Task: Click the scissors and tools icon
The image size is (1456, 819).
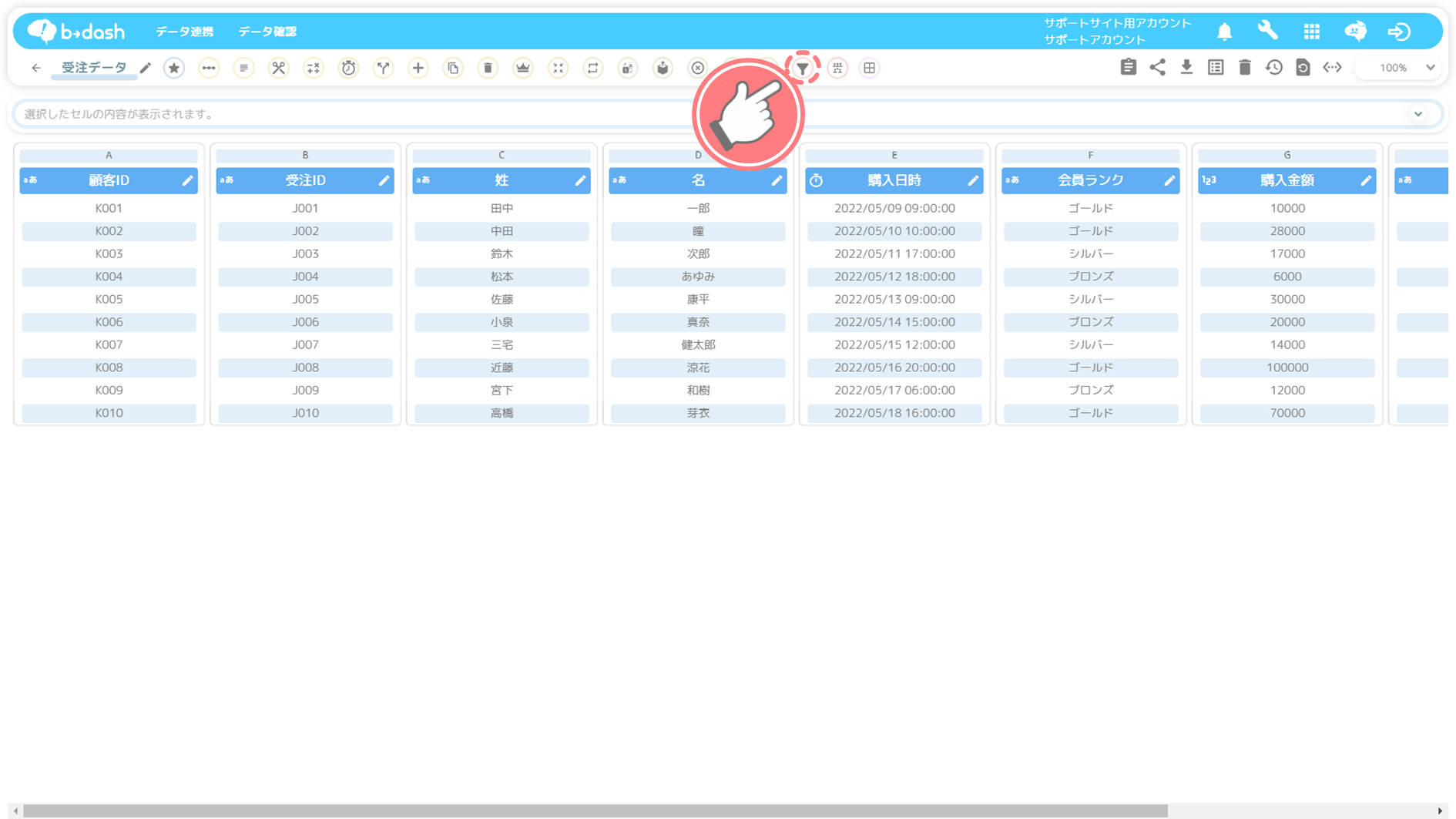Action: (278, 68)
